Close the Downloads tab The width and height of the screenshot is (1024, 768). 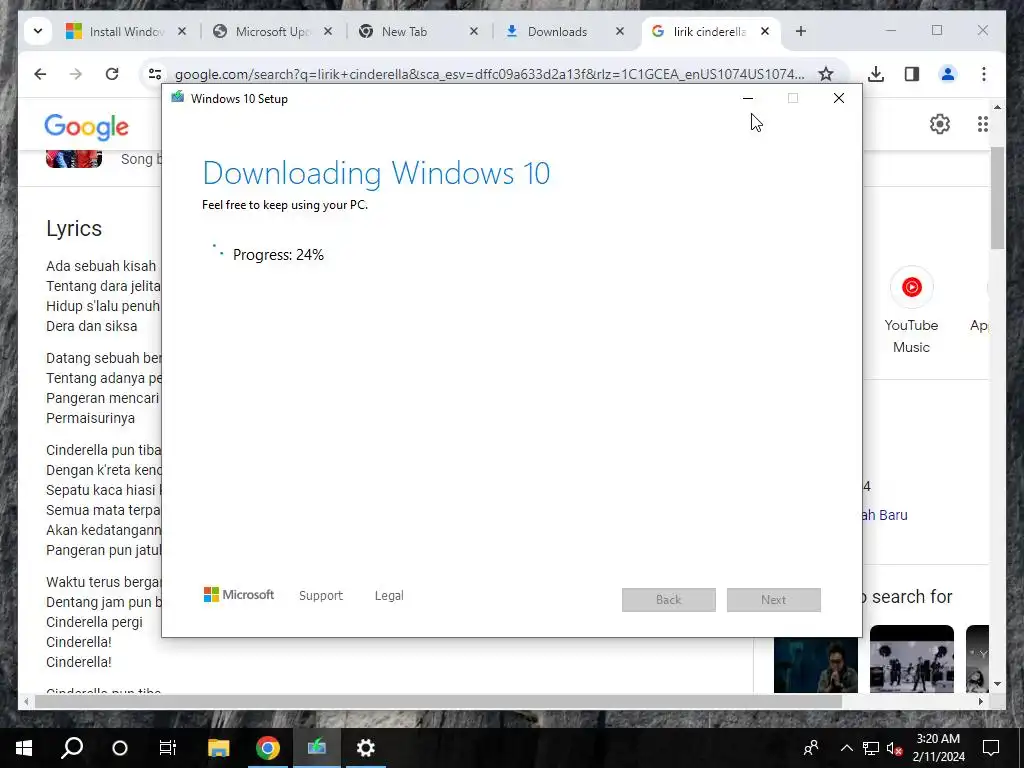tap(620, 31)
